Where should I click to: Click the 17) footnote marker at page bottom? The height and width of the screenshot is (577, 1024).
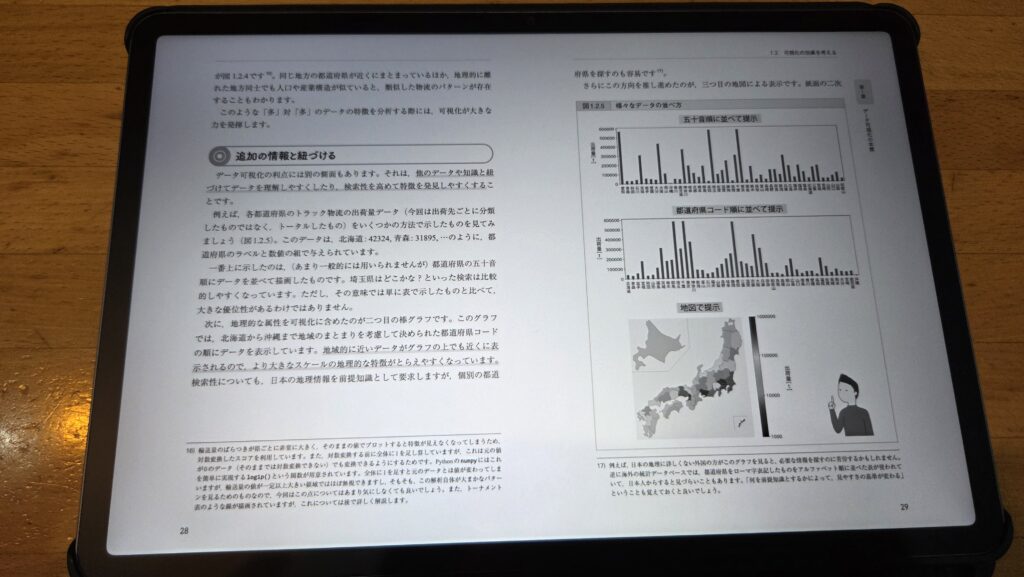click(x=601, y=464)
